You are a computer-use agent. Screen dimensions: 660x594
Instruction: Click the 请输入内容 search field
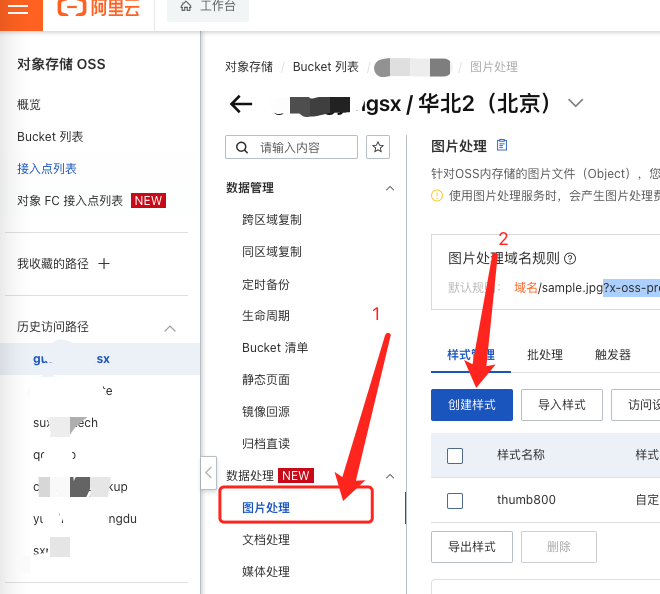(302, 147)
